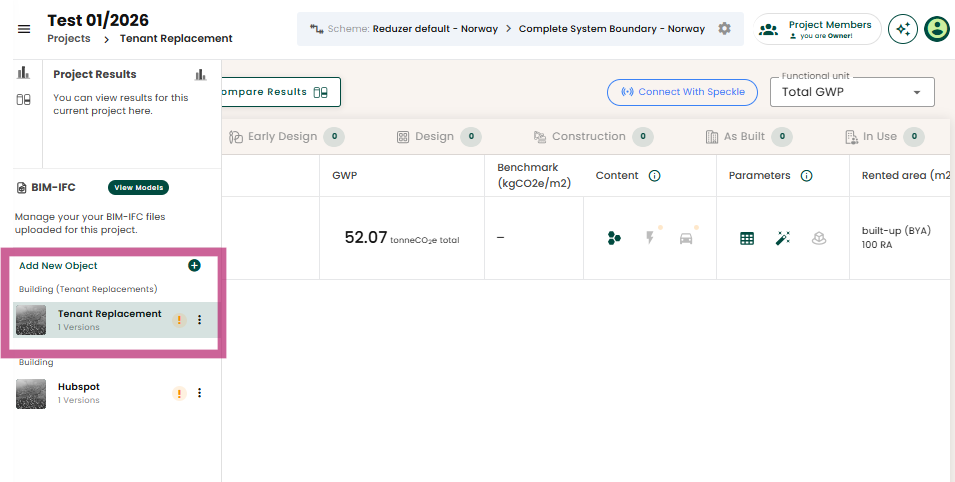Image resolution: width=955 pixels, height=482 pixels.
Task: Open the hamburger navigation menu
Action: (x=24, y=29)
